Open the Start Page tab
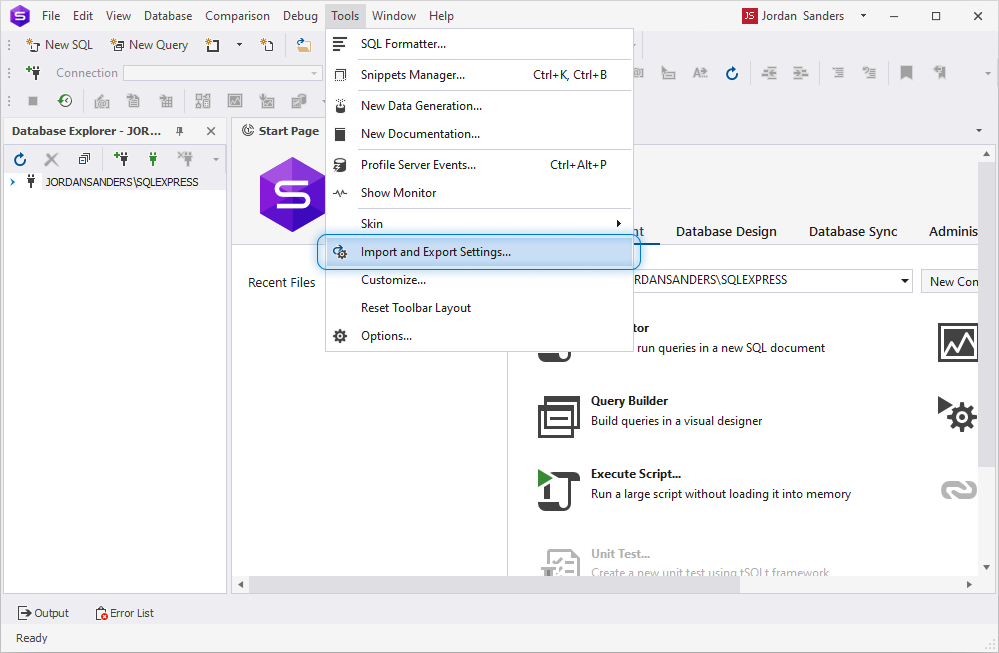 pyautogui.click(x=280, y=131)
